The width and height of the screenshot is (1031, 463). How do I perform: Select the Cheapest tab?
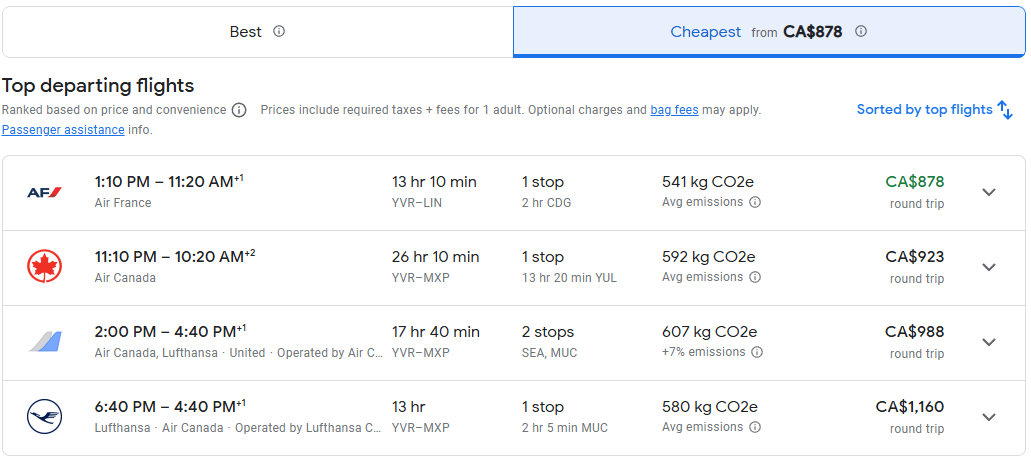click(x=706, y=32)
